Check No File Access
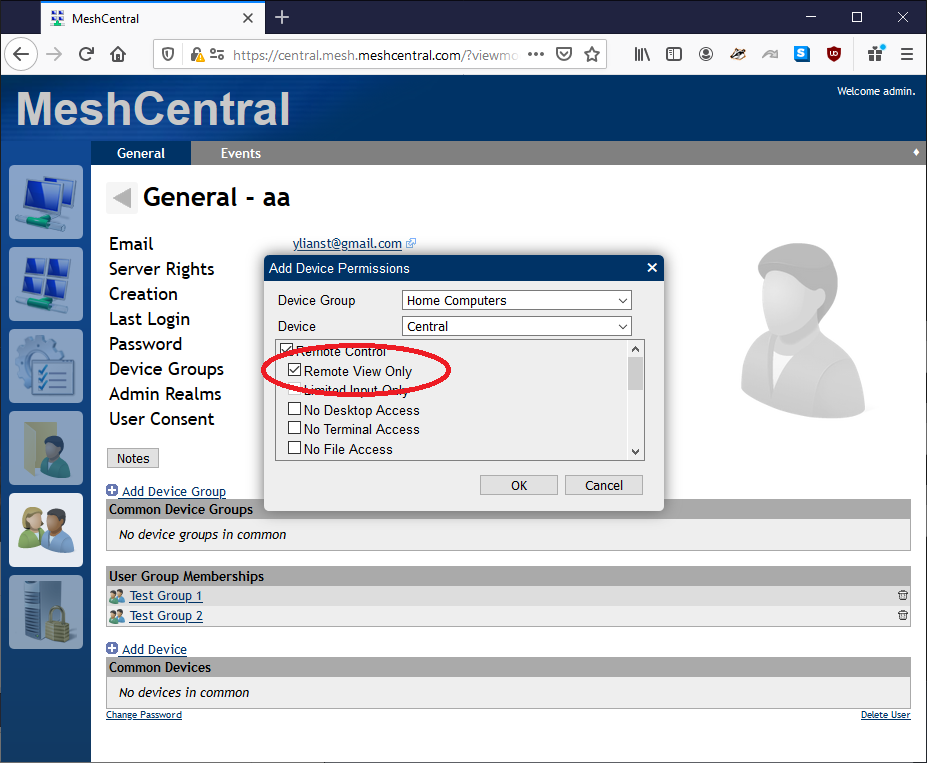 pyautogui.click(x=294, y=448)
